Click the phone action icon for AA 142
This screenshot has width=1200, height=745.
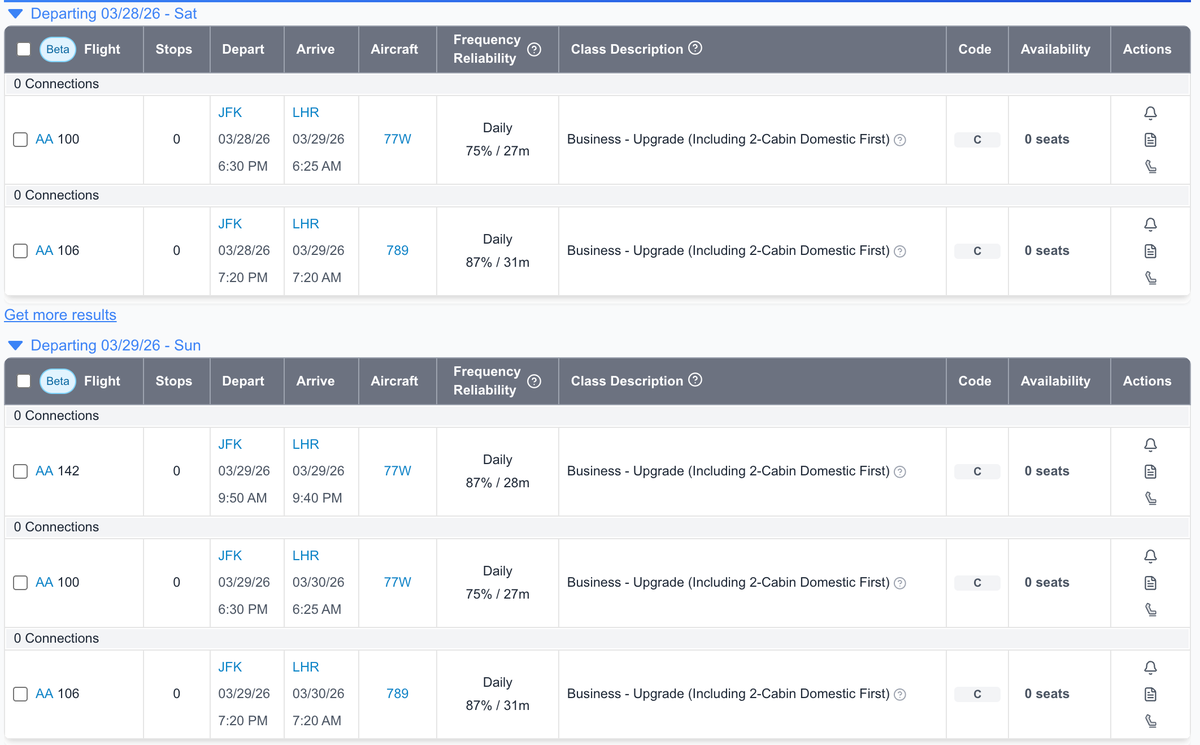pos(1150,497)
